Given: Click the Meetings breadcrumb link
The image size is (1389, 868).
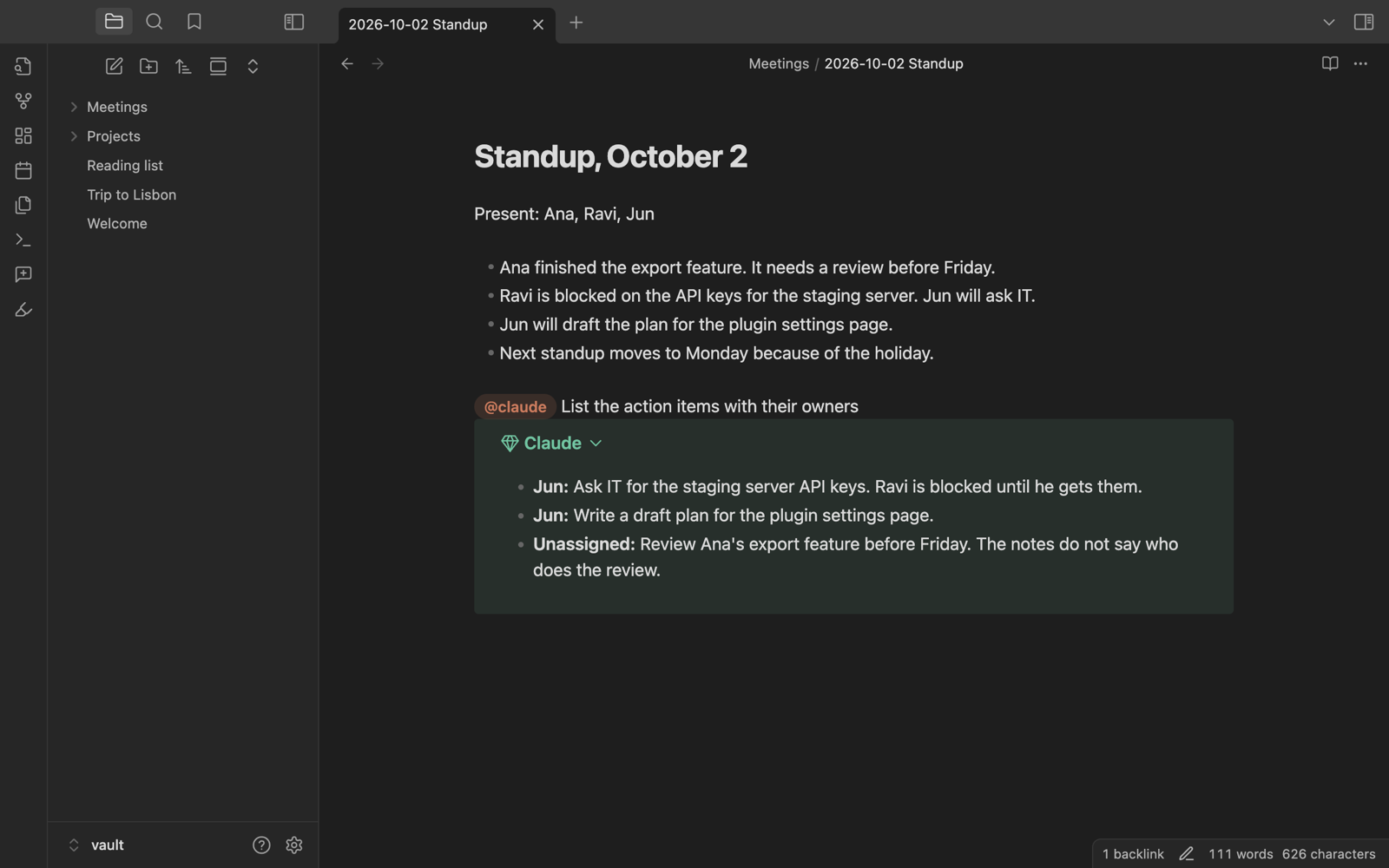Looking at the screenshot, I should coord(779,63).
